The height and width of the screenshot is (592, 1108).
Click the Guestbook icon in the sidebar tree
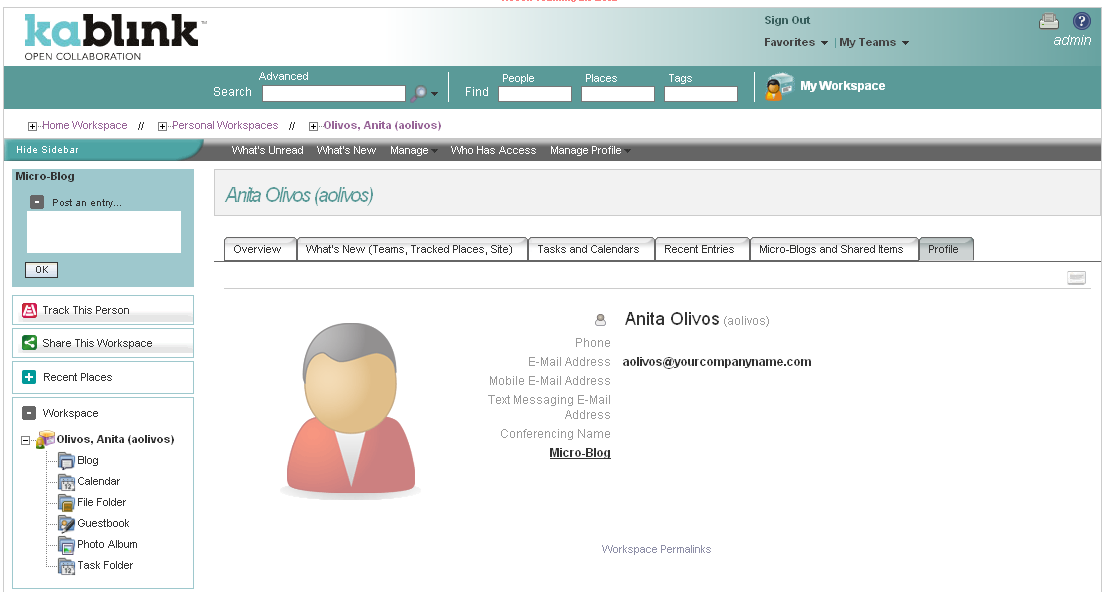(65, 523)
